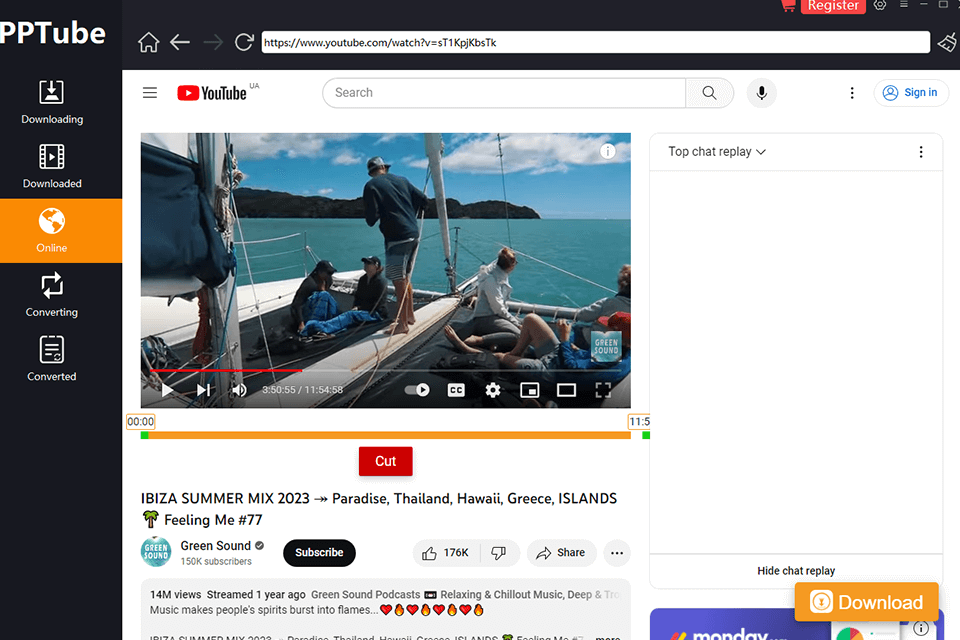
Task: Open the Downloading section in sidebar
Action: 52,102
